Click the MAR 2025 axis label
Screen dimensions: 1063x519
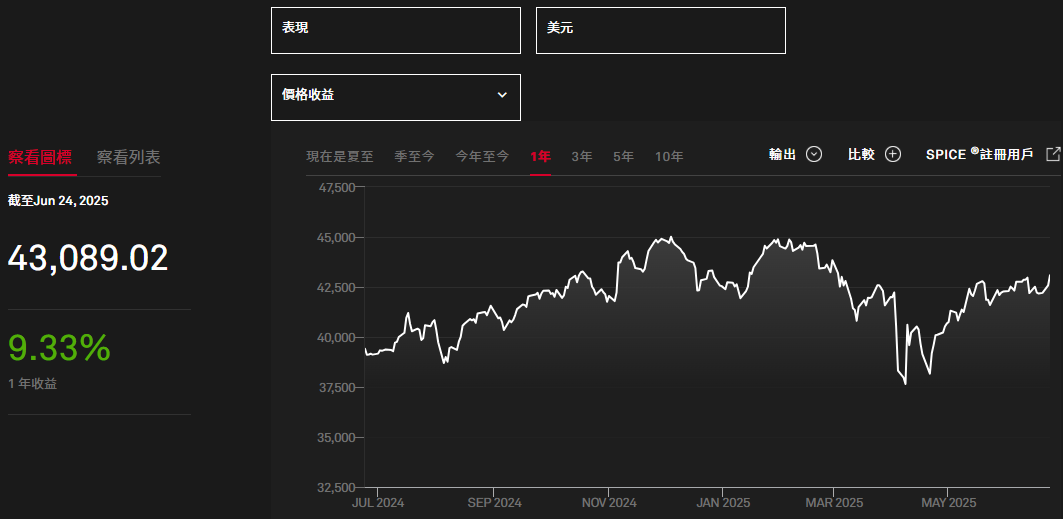click(834, 503)
